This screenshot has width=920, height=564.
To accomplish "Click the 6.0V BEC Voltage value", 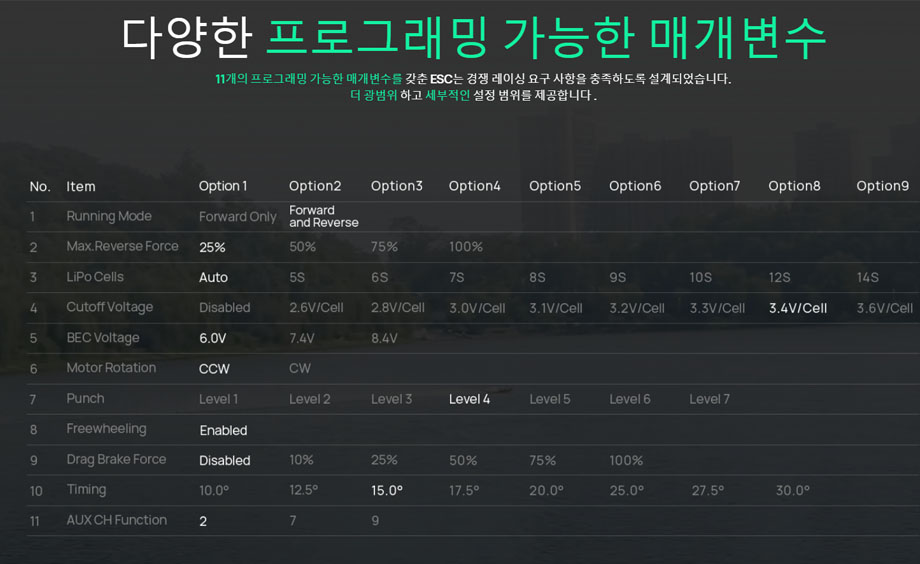I will [213, 338].
